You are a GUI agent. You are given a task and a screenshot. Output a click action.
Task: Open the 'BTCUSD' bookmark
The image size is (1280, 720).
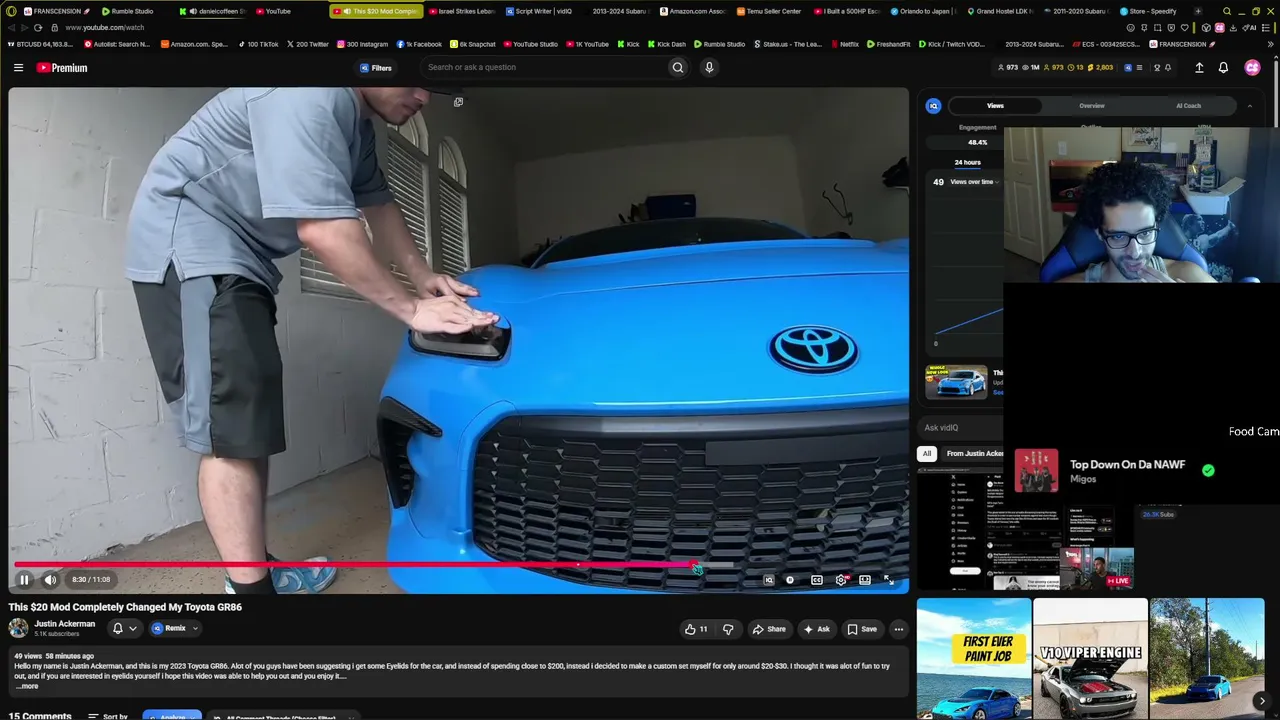click(x=40, y=44)
